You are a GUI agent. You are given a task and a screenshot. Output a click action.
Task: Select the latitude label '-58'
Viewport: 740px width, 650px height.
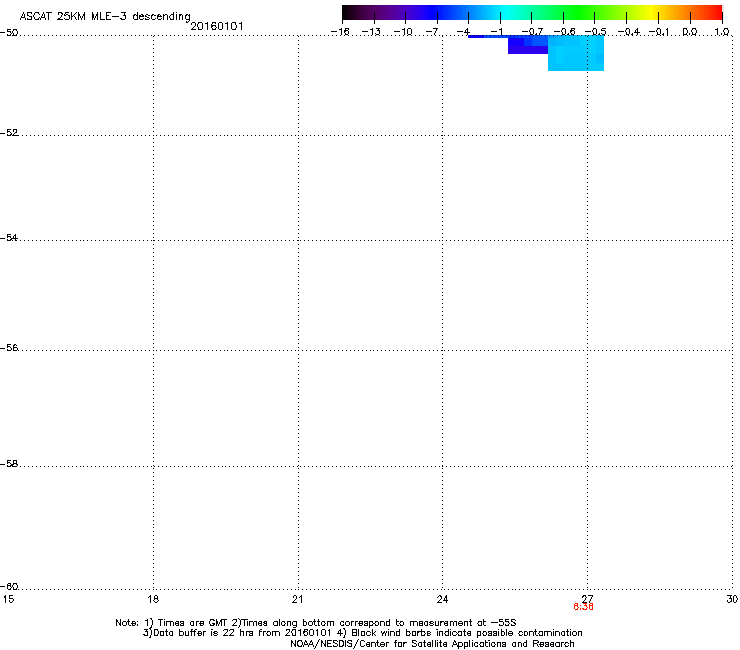9,464
